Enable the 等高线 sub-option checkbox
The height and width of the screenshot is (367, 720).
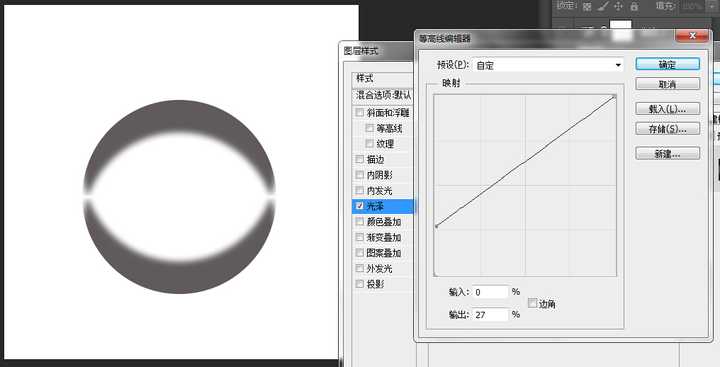coord(369,128)
